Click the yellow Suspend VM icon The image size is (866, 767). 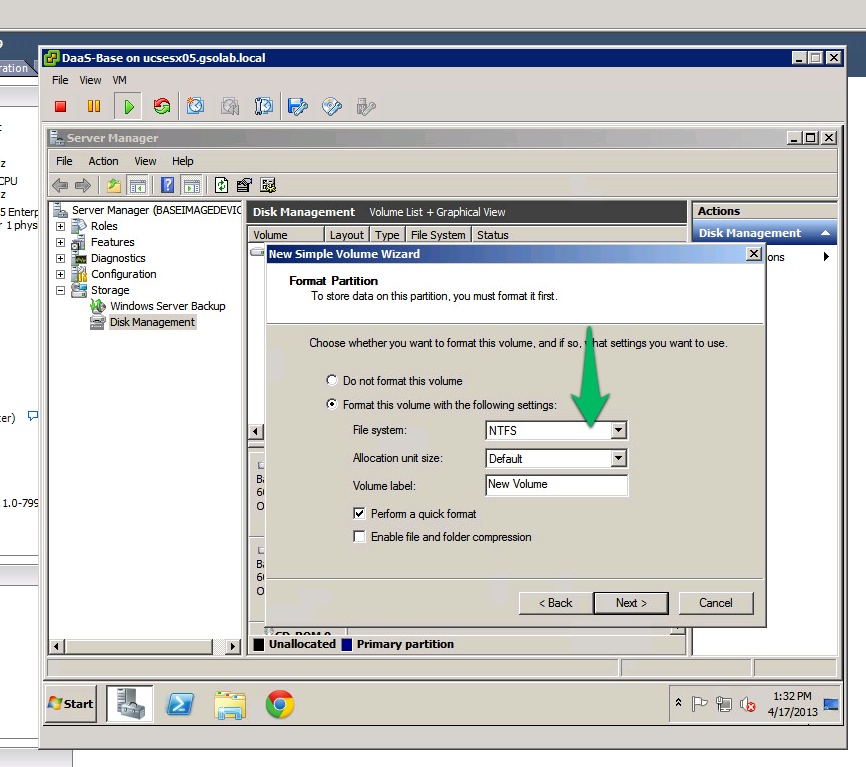coord(94,107)
